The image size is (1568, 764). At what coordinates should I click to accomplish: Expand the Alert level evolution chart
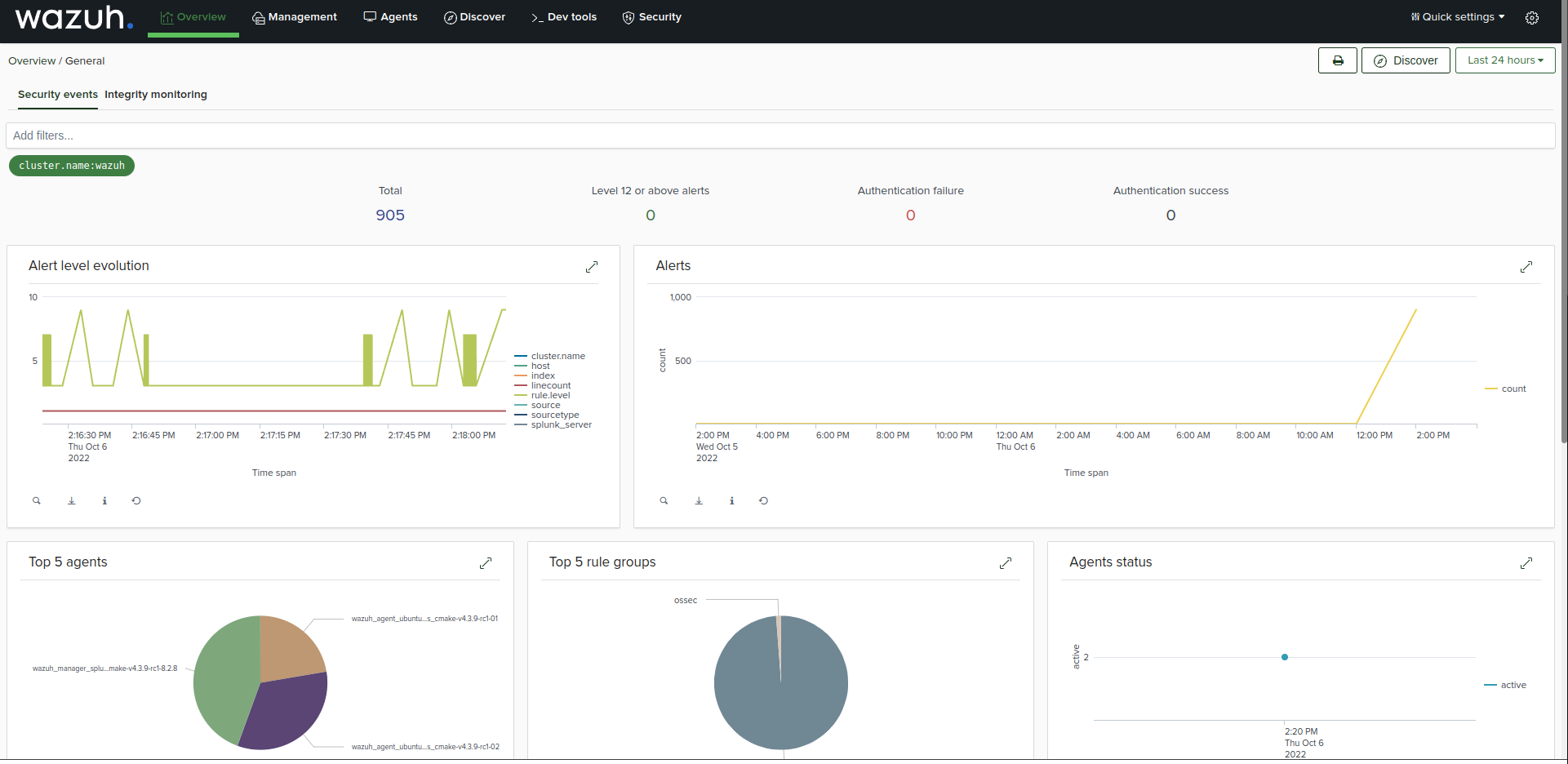[592, 267]
